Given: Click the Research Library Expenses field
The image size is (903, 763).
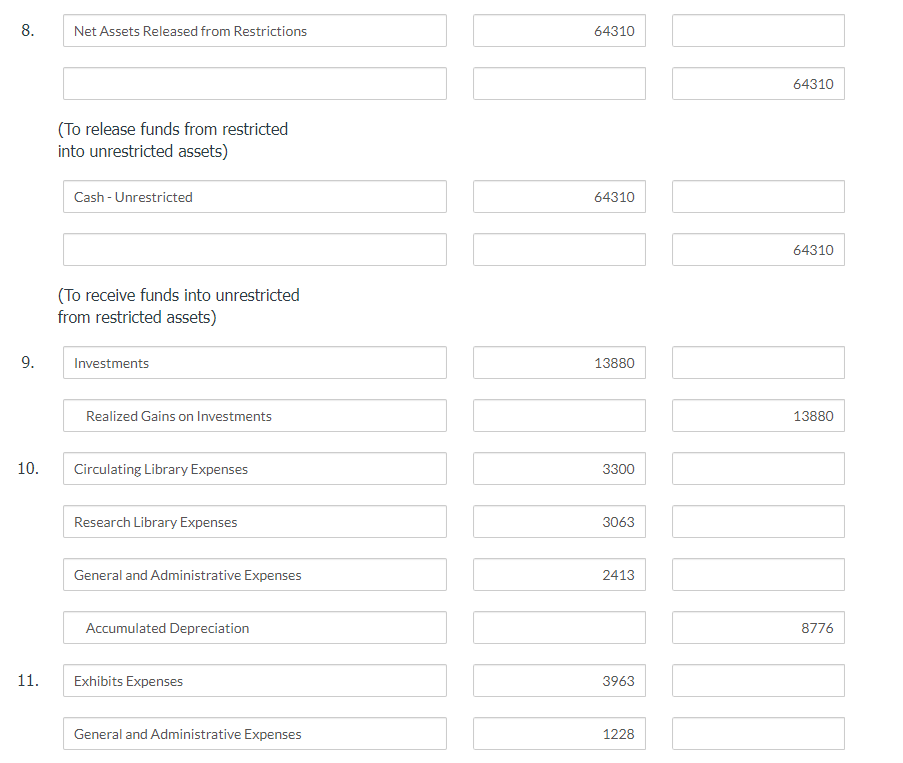Looking at the screenshot, I should (x=253, y=521).
